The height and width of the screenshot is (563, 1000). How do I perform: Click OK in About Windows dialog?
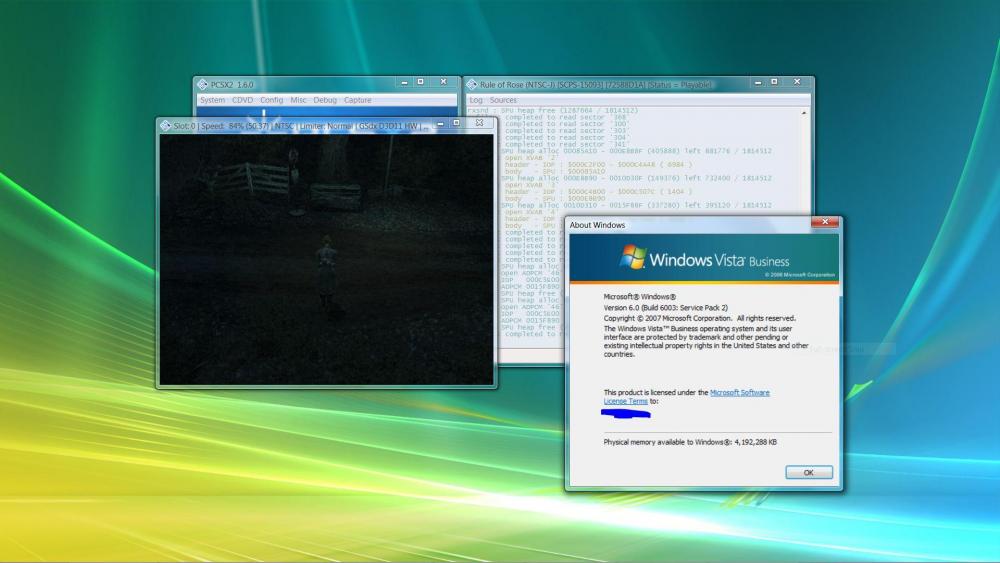tap(809, 472)
